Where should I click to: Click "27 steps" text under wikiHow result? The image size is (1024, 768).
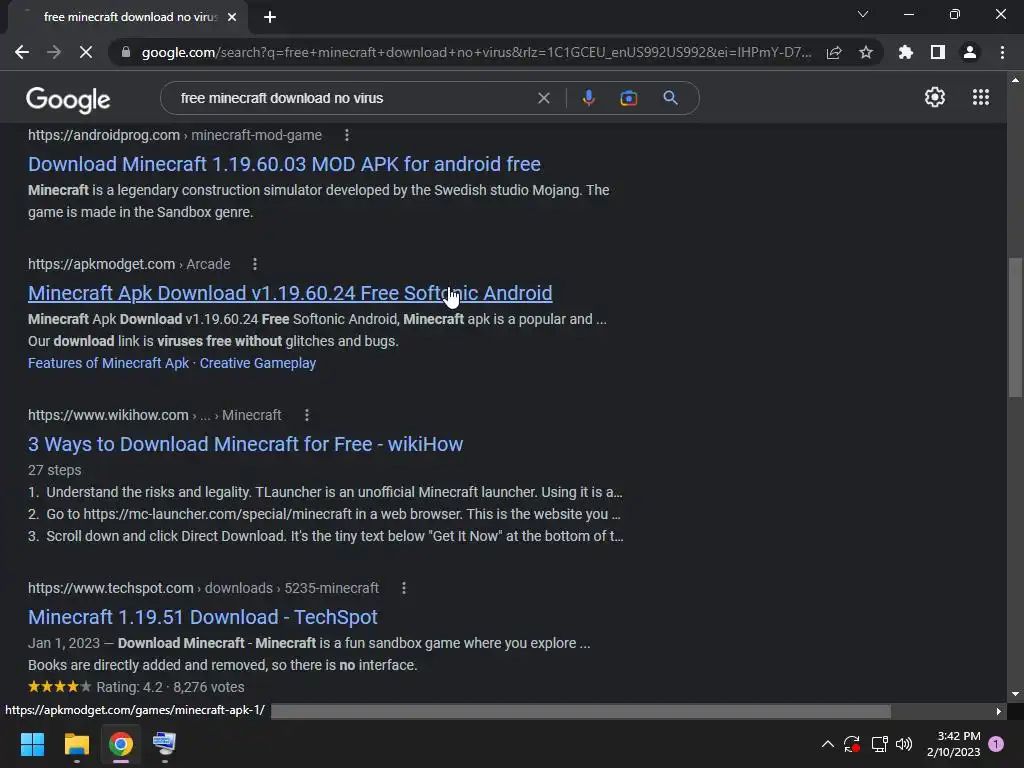click(55, 470)
